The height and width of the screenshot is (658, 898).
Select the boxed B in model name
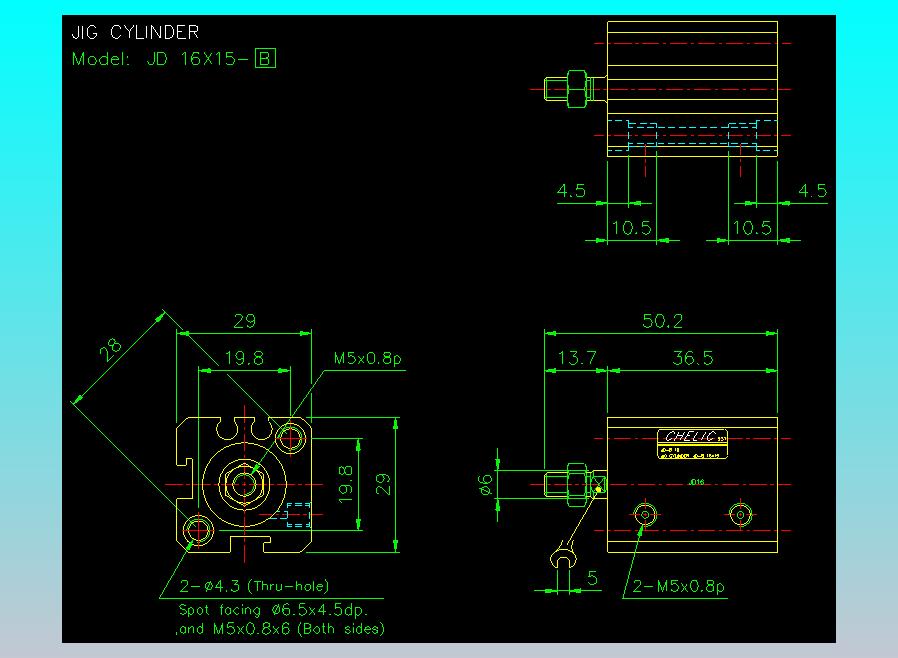coord(265,58)
